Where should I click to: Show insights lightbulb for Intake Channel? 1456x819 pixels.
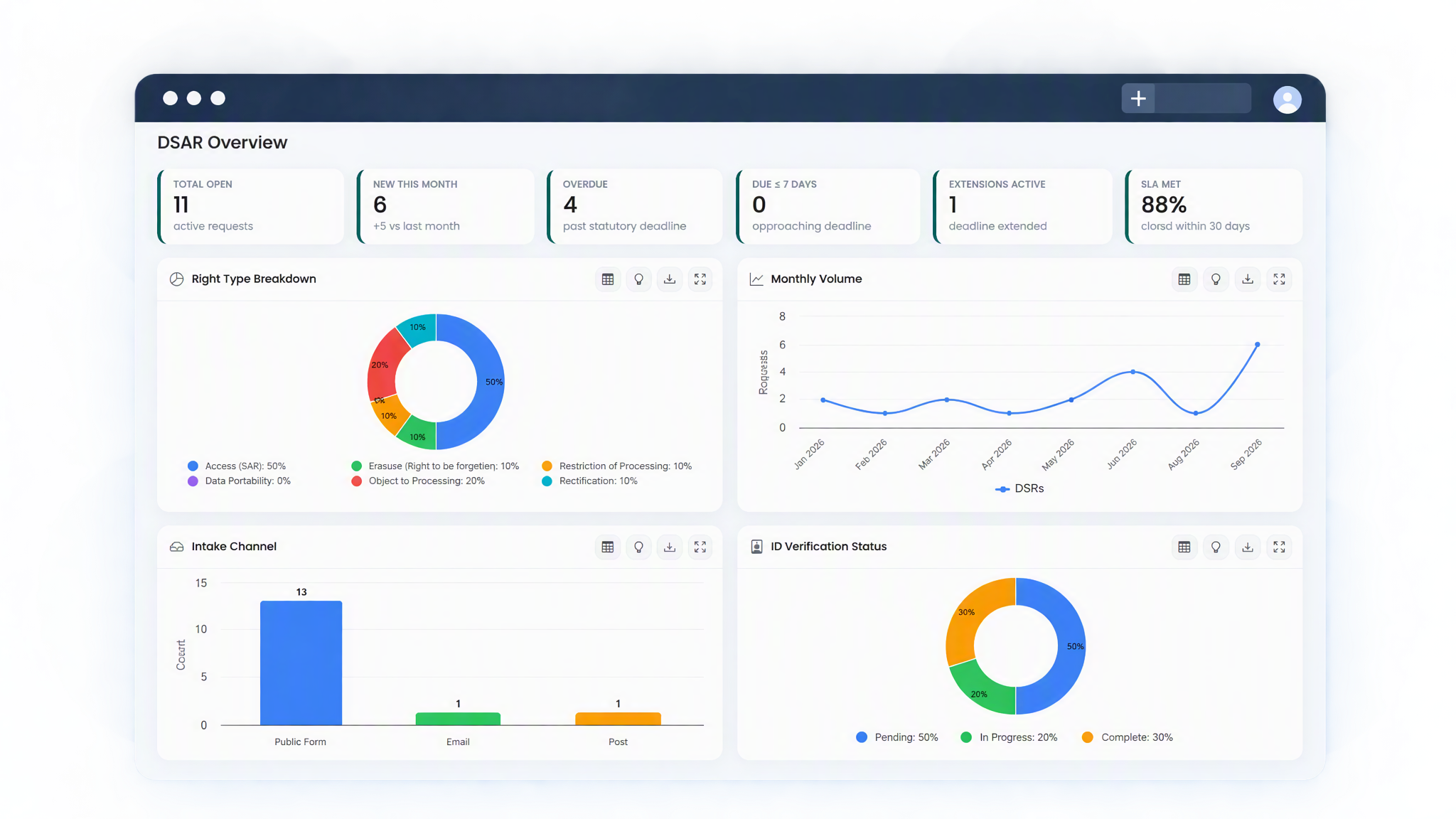[638, 547]
